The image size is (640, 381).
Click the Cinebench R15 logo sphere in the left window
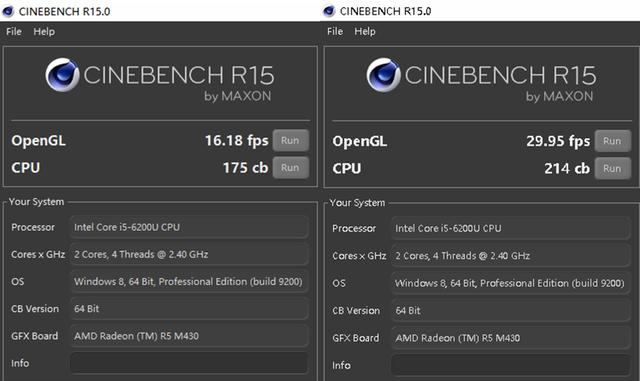(62, 75)
